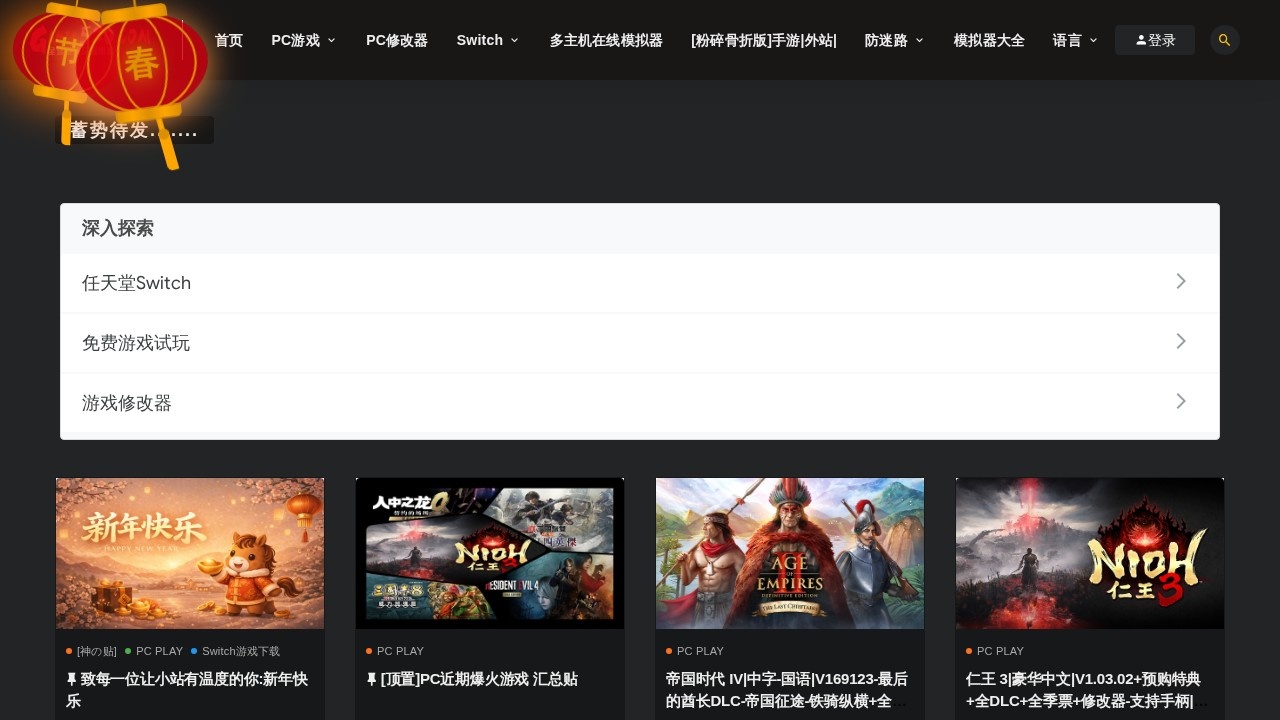Click the chevron beside 任天堂Switch
The width and height of the screenshot is (1280, 720).
tap(1181, 282)
